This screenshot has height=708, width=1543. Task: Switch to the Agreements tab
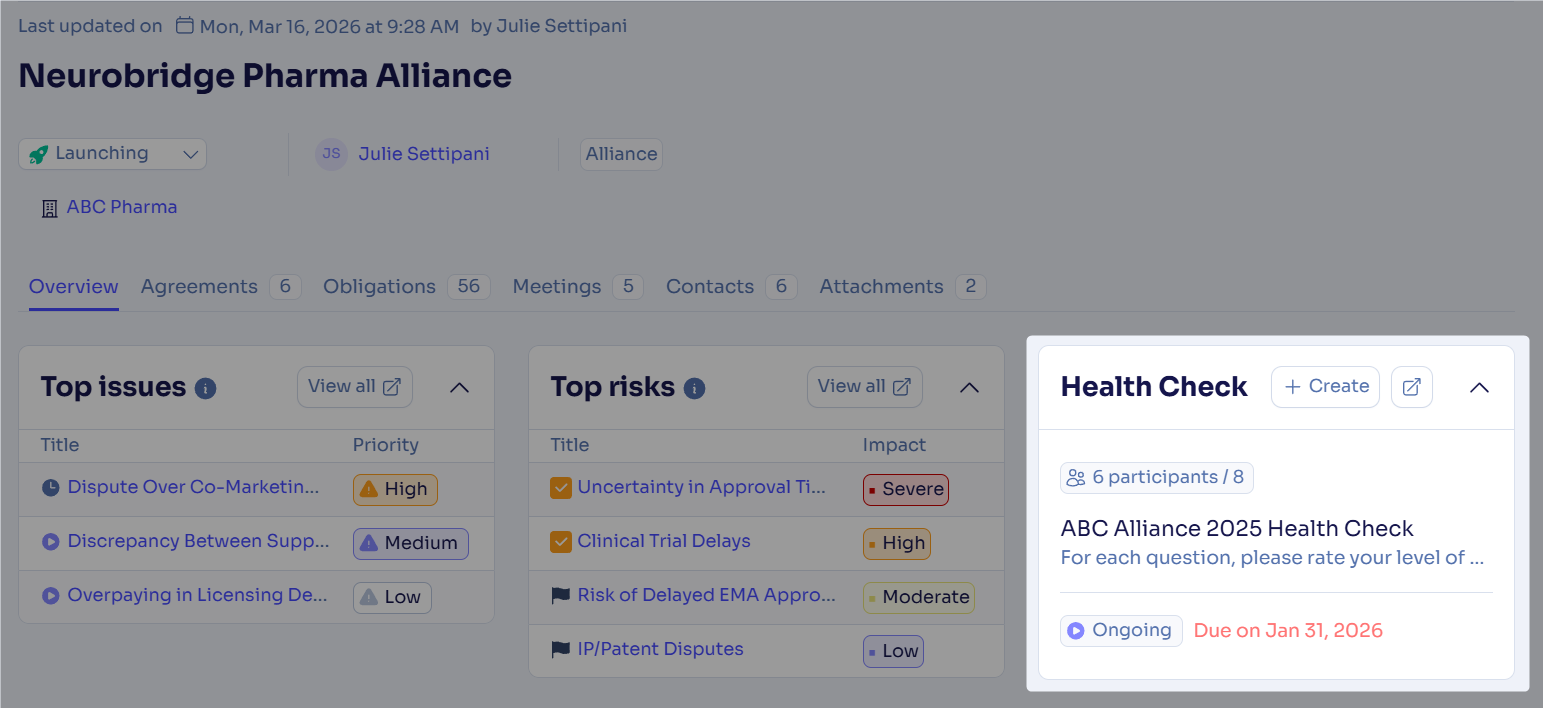tap(199, 287)
